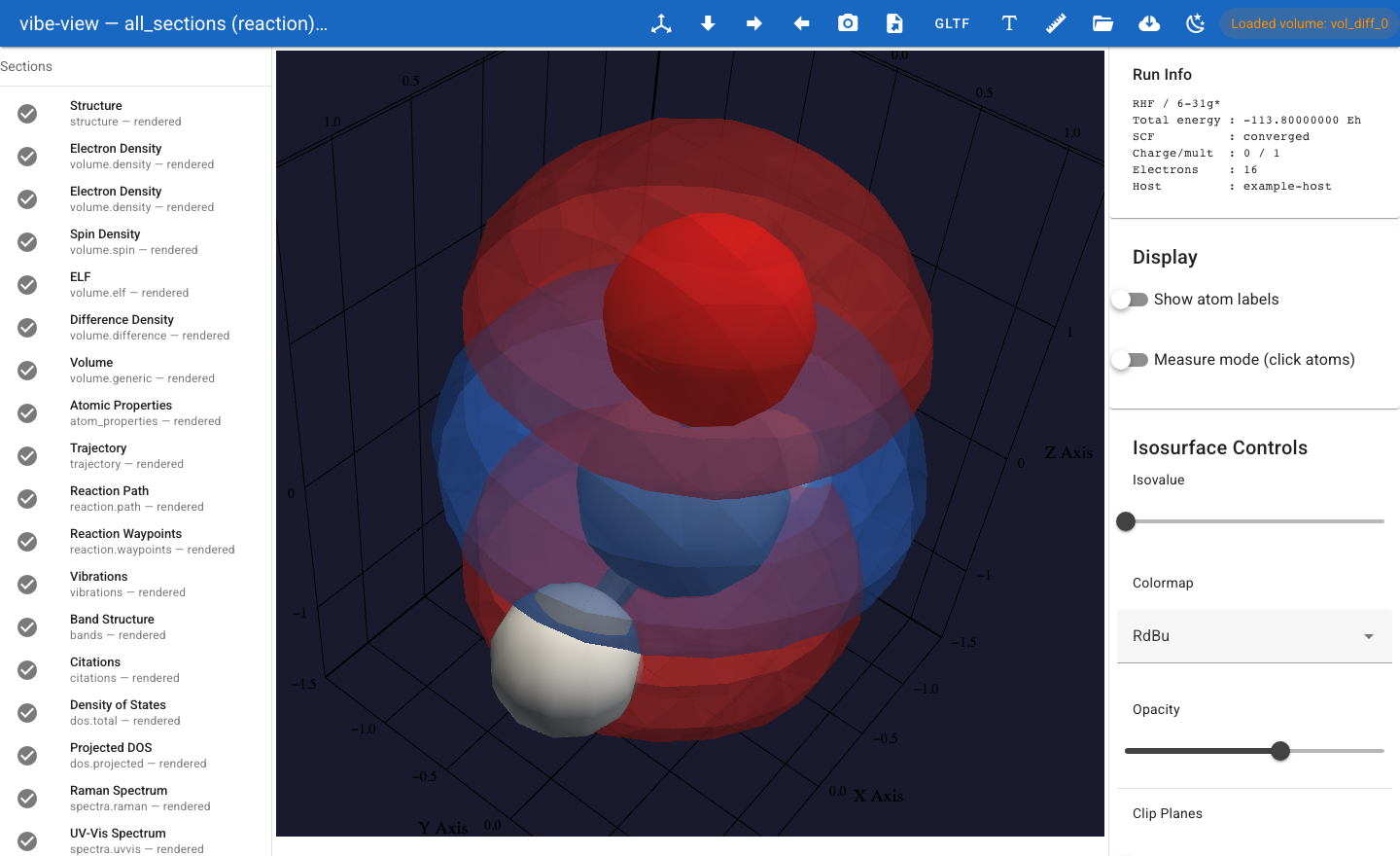Screen dimensions: 1400x856
Task: Click the check icon next to Projected DOS
Action: click(x=27, y=756)
